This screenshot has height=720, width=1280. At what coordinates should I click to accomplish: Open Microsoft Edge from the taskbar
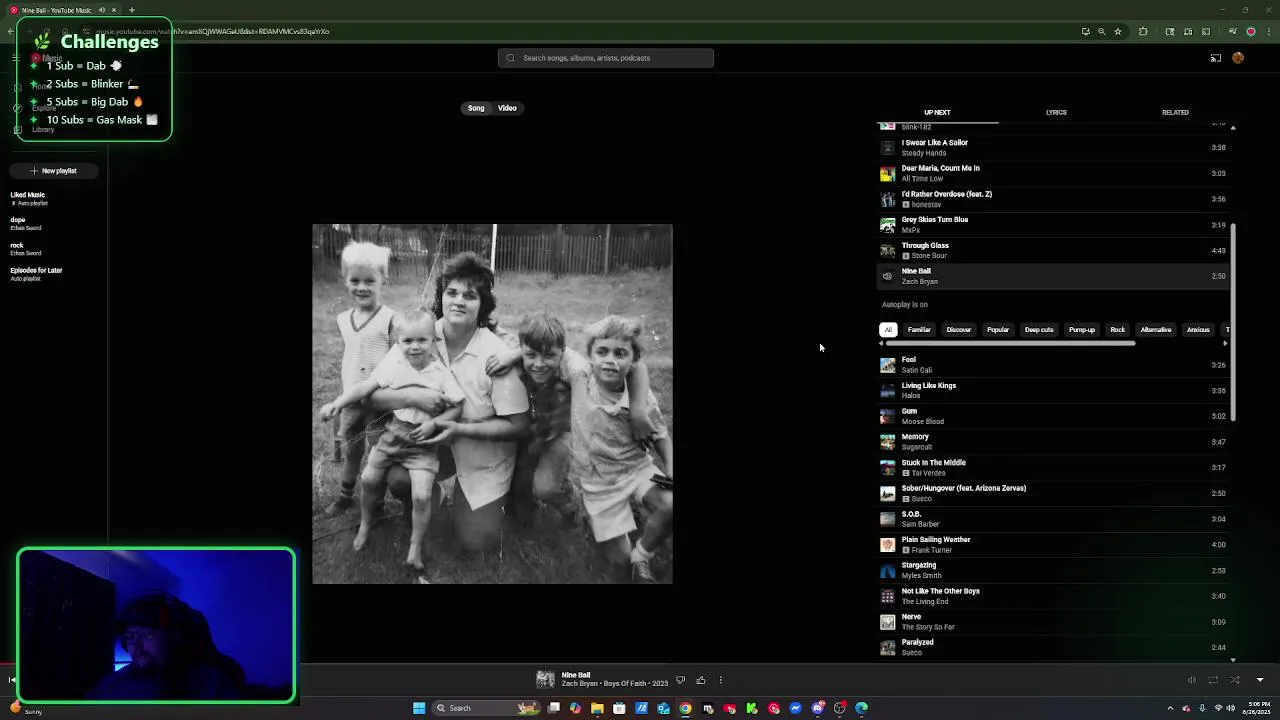[861, 708]
